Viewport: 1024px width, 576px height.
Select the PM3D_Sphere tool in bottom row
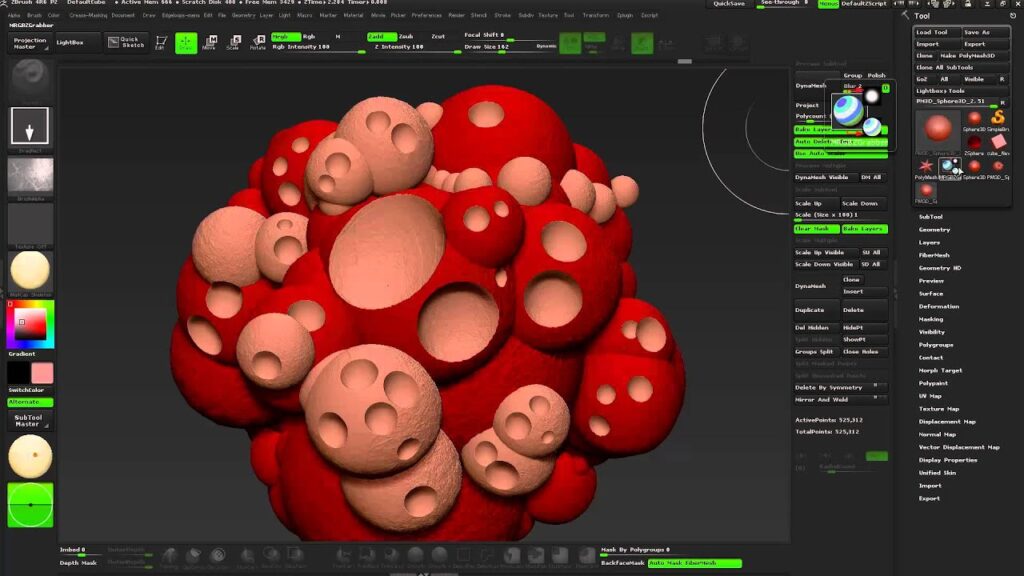[926, 191]
